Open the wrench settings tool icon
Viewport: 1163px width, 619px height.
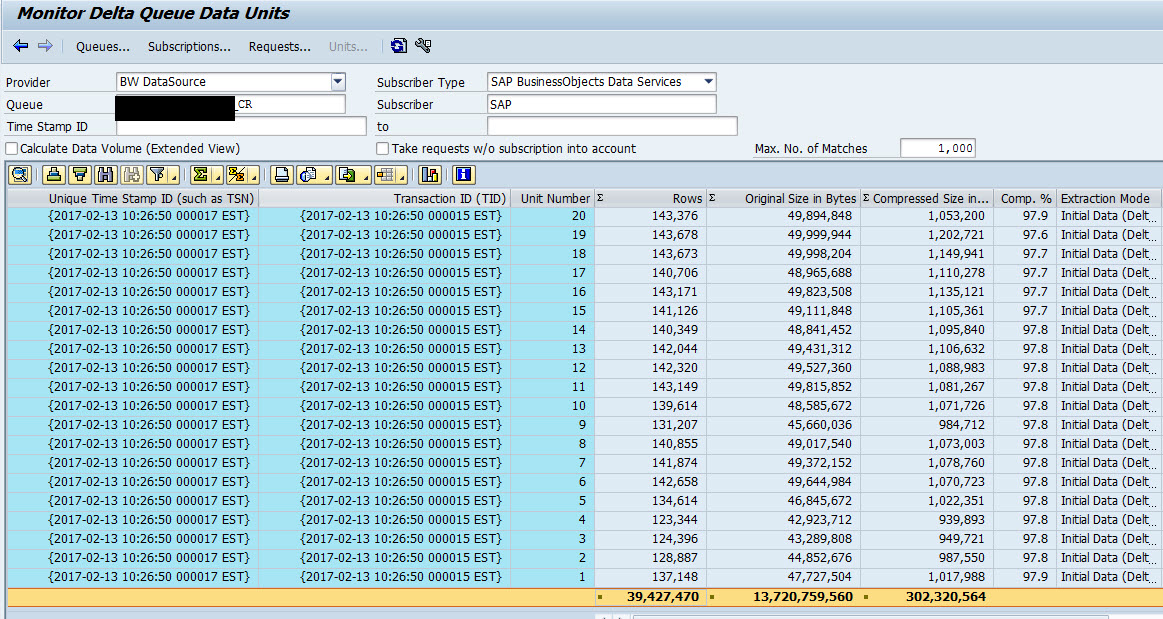tap(422, 46)
